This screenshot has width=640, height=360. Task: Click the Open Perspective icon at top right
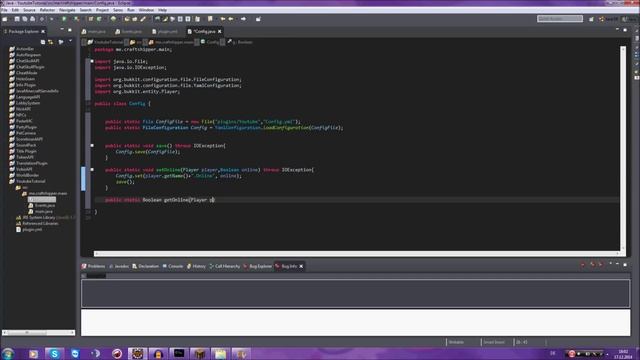[591, 19]
